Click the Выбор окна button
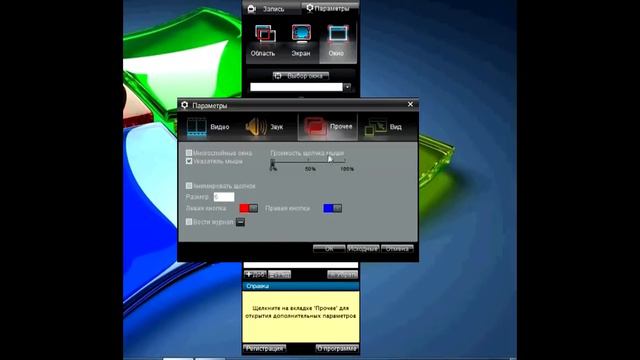Screen dimensions: 640x360 tap(301, 76)
